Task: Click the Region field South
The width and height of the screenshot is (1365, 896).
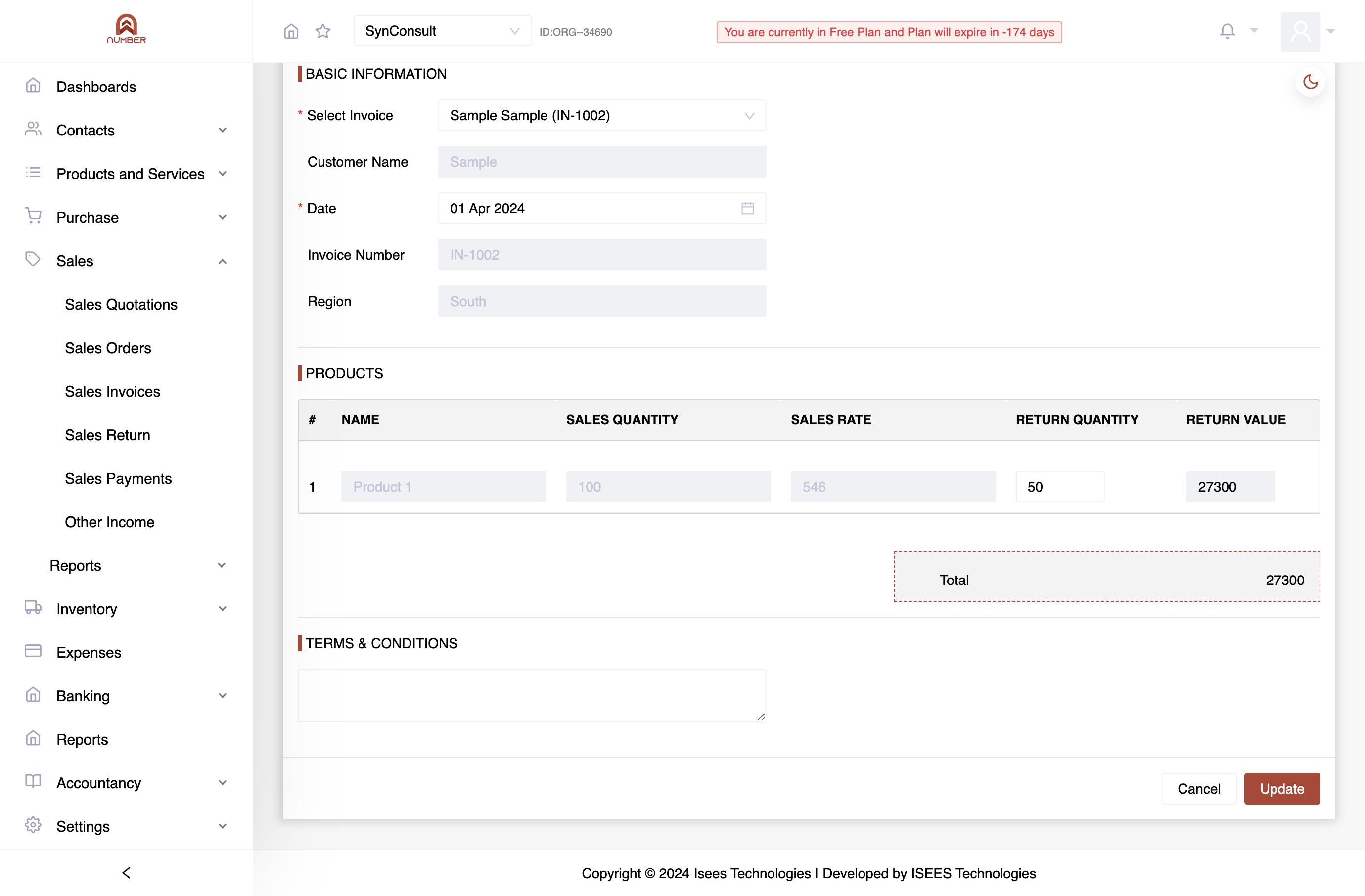Action: (601, 301)
